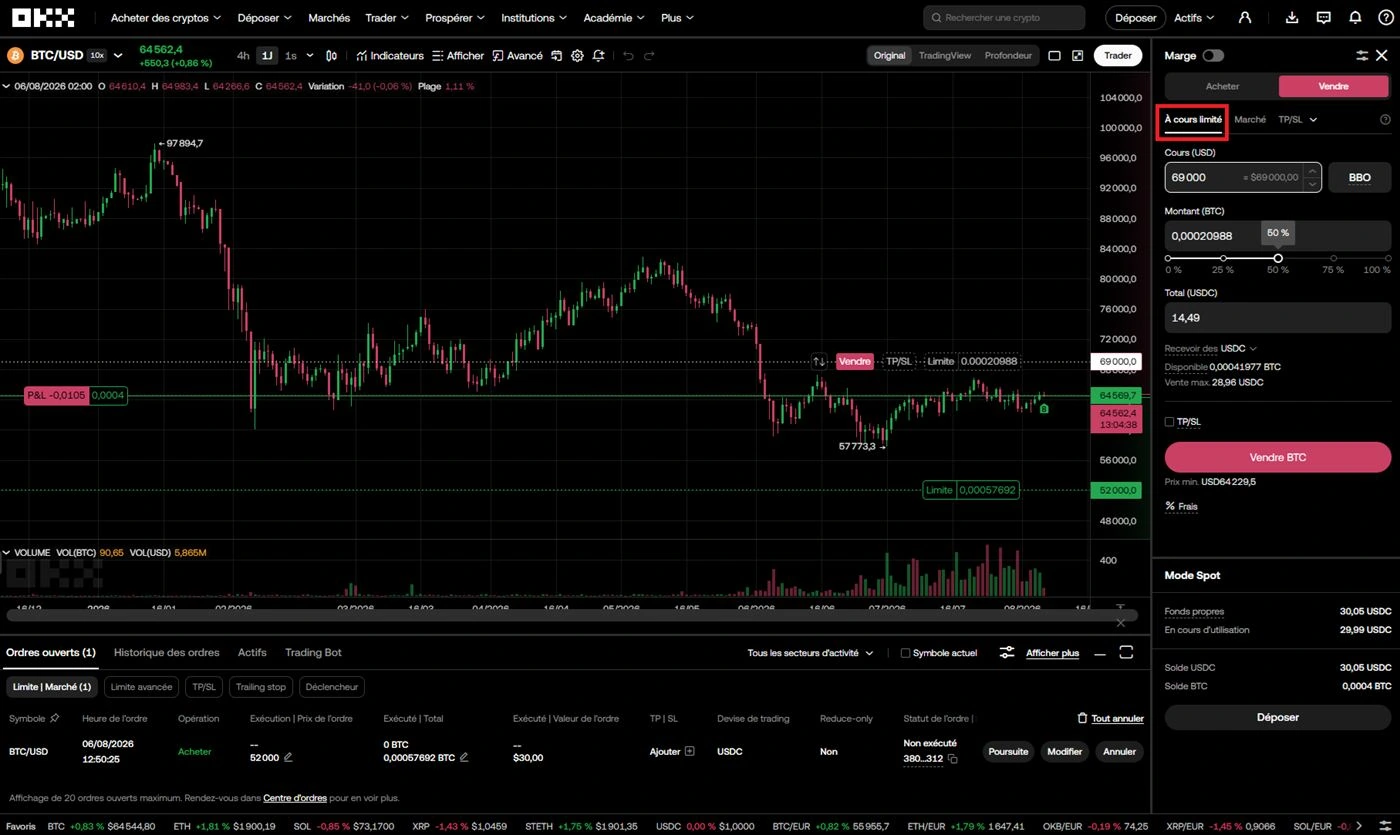Switch chart to Original view
This screenshot has height=835, width=1400.
pos(889,56)
